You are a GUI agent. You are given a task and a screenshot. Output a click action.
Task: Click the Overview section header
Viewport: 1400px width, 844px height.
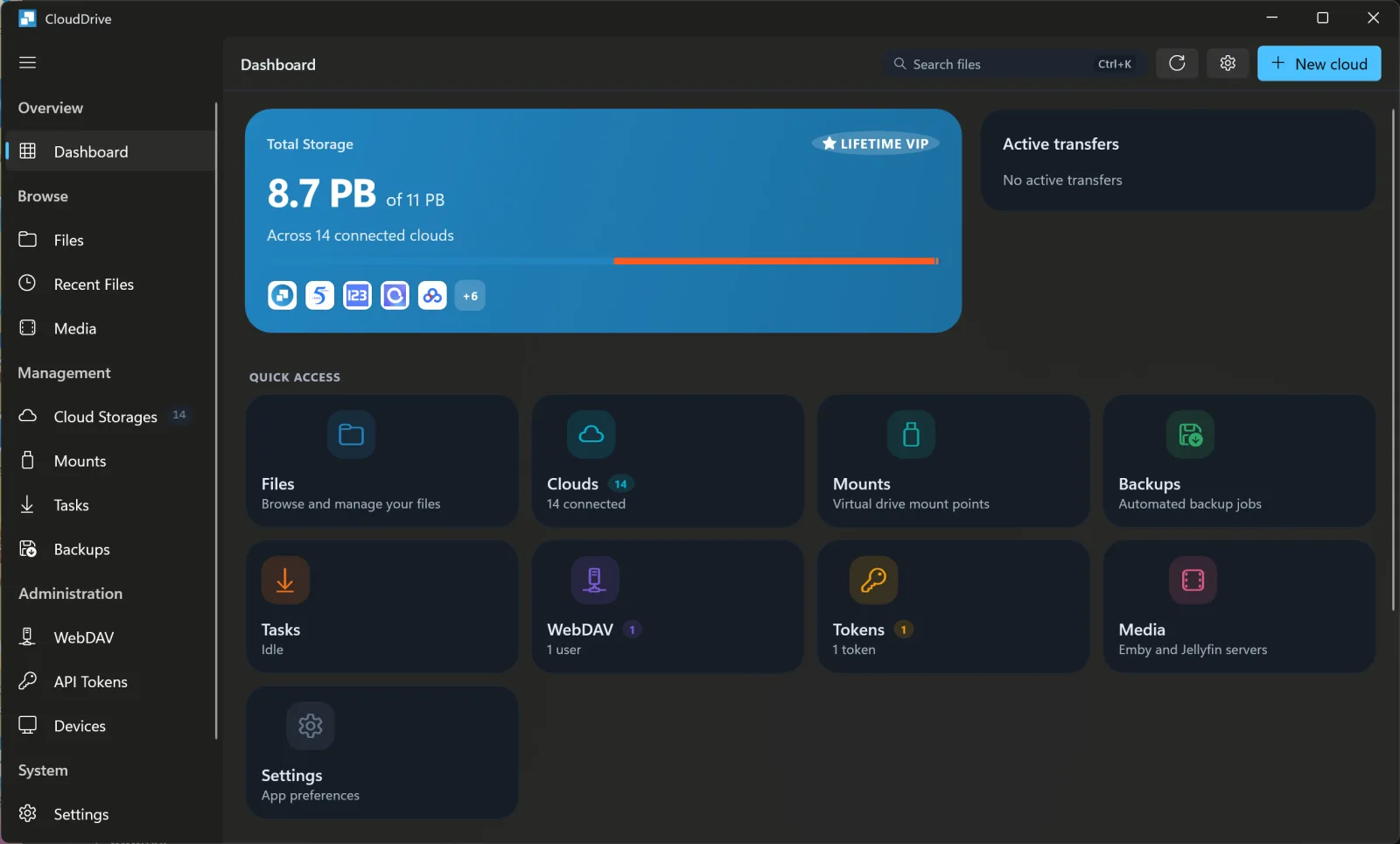point(51,108)
